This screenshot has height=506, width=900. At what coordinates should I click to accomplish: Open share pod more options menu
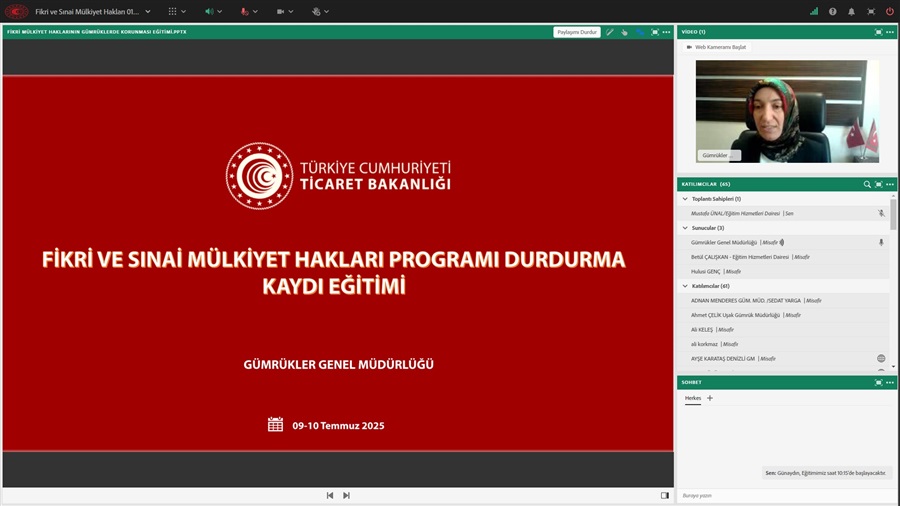coord(666,32)
